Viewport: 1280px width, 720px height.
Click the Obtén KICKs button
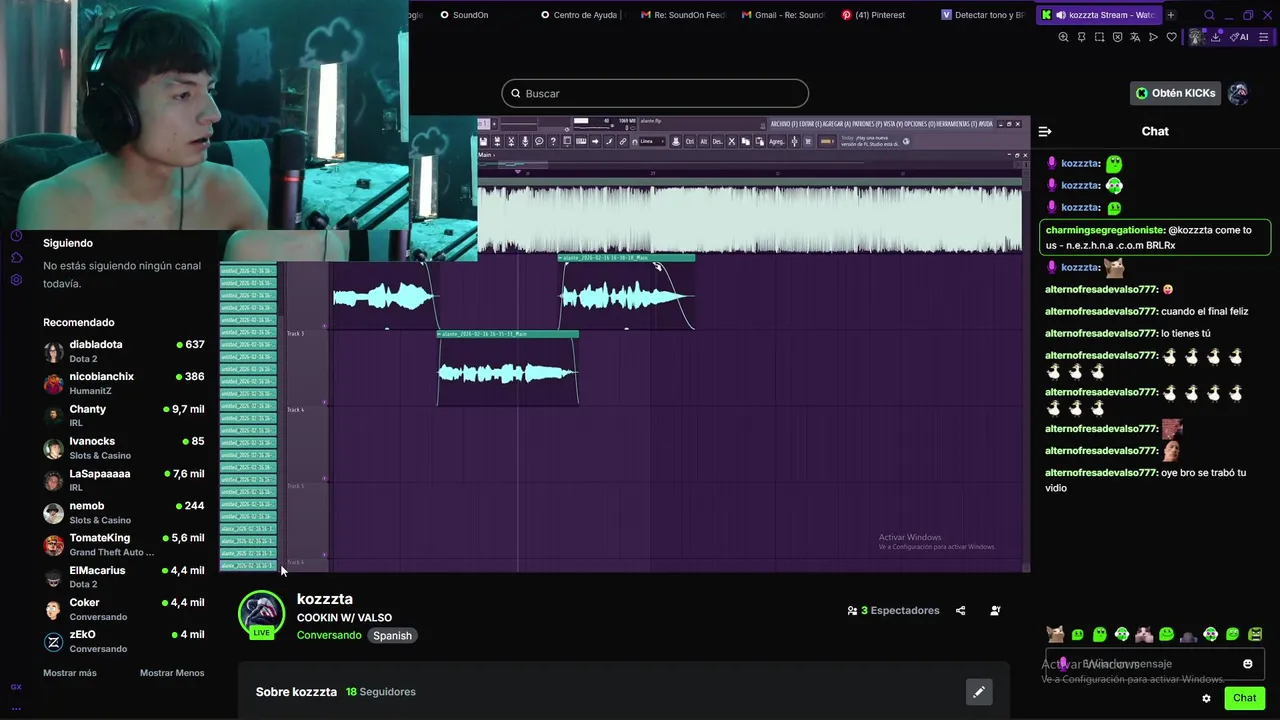[x=1176, y=93]
